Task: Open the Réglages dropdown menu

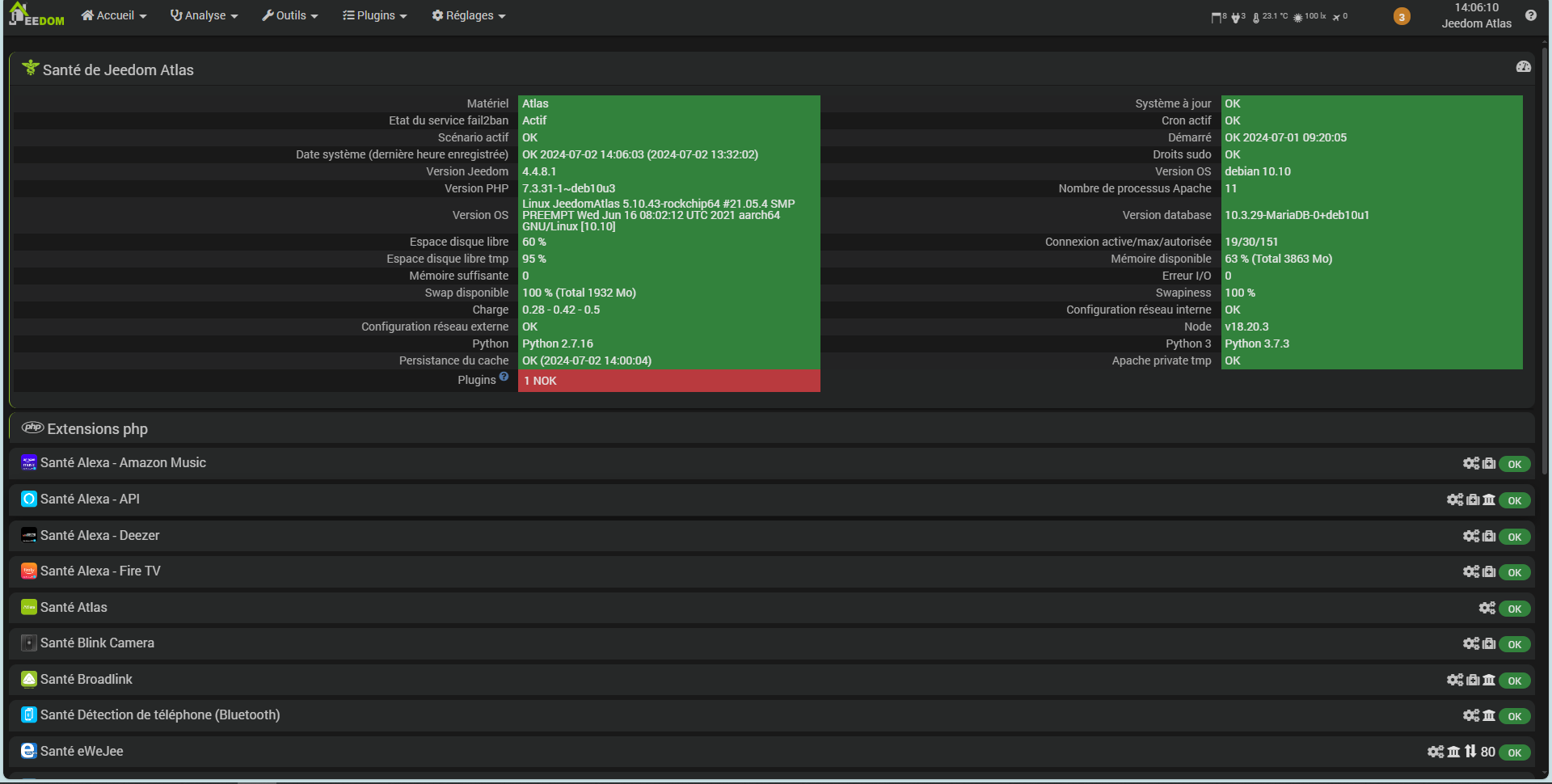Action: click(469, 15)
